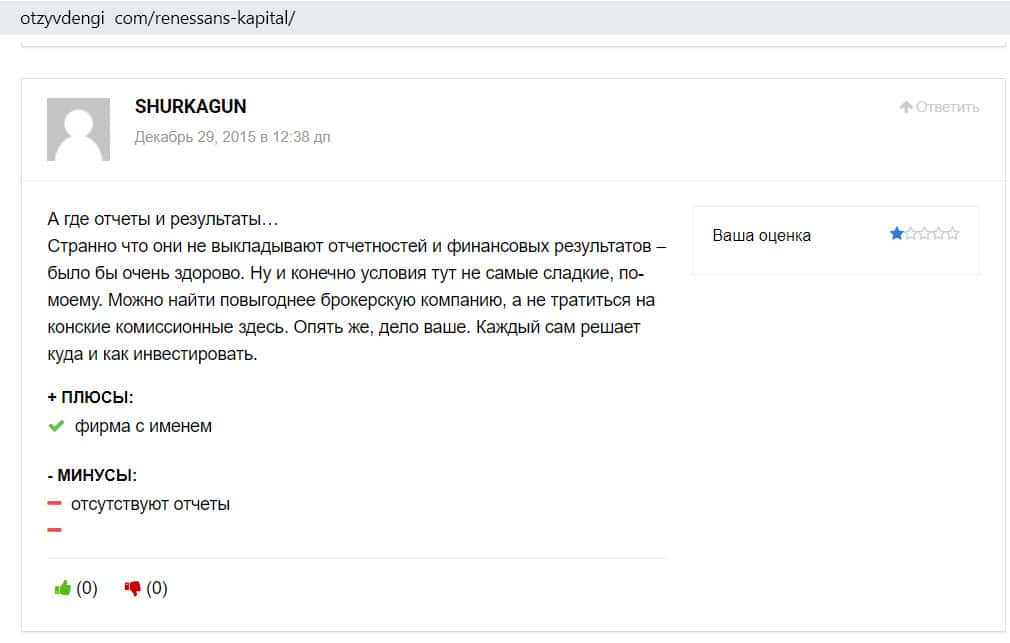The height and width of the screenshot is (643, 1010).
Task: Click the "- МИНУСЫ:" heading
Action: (x=92, y=475)
